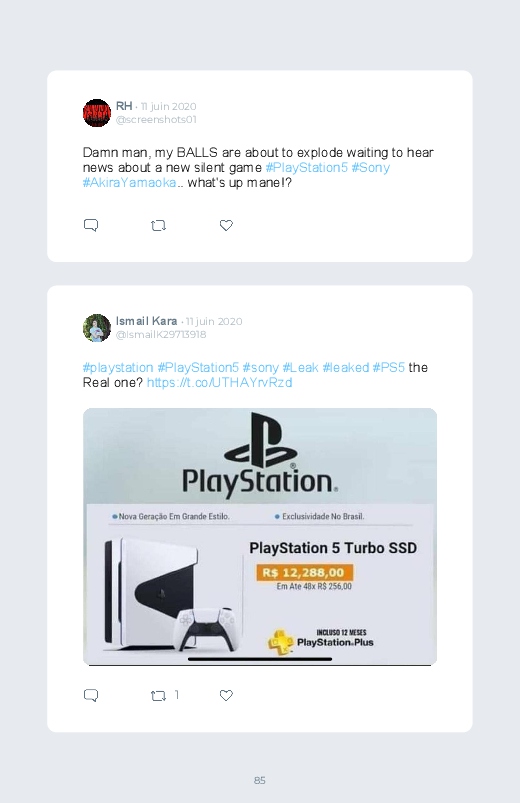
Task: Open the PlayStation 5 Turbo SSD image
Action: coord(260,537)
